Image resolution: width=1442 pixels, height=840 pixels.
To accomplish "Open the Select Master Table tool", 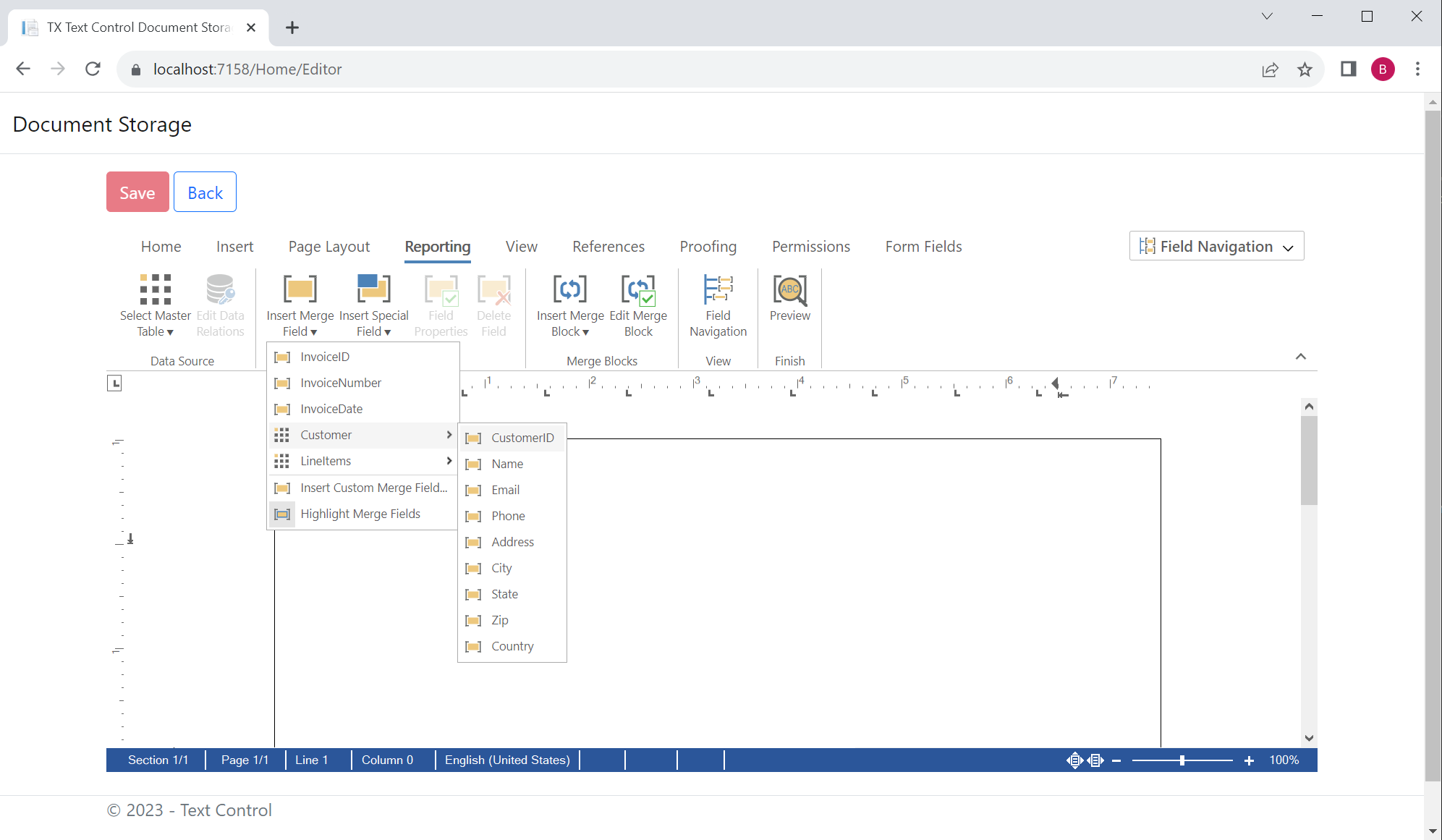I will pyautogui.click(x=154, y=304).
